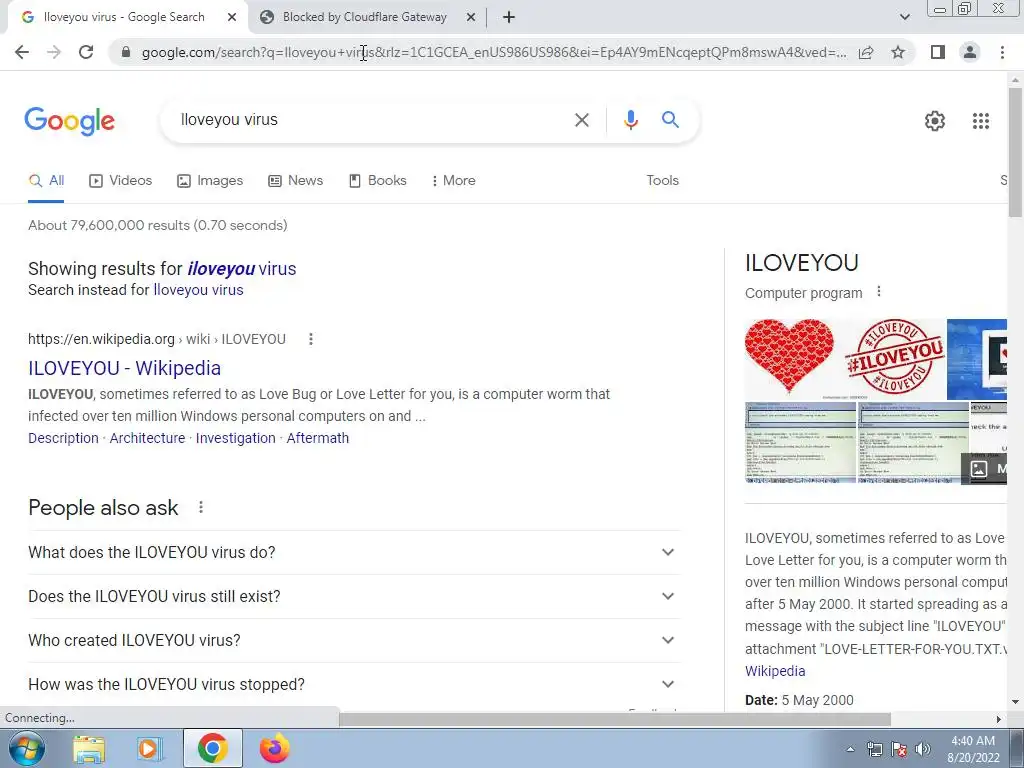Switch to the Blocked by Cloudflare Gateway tab
This screenshot has width=1024, height=768.
pos(364,18)
